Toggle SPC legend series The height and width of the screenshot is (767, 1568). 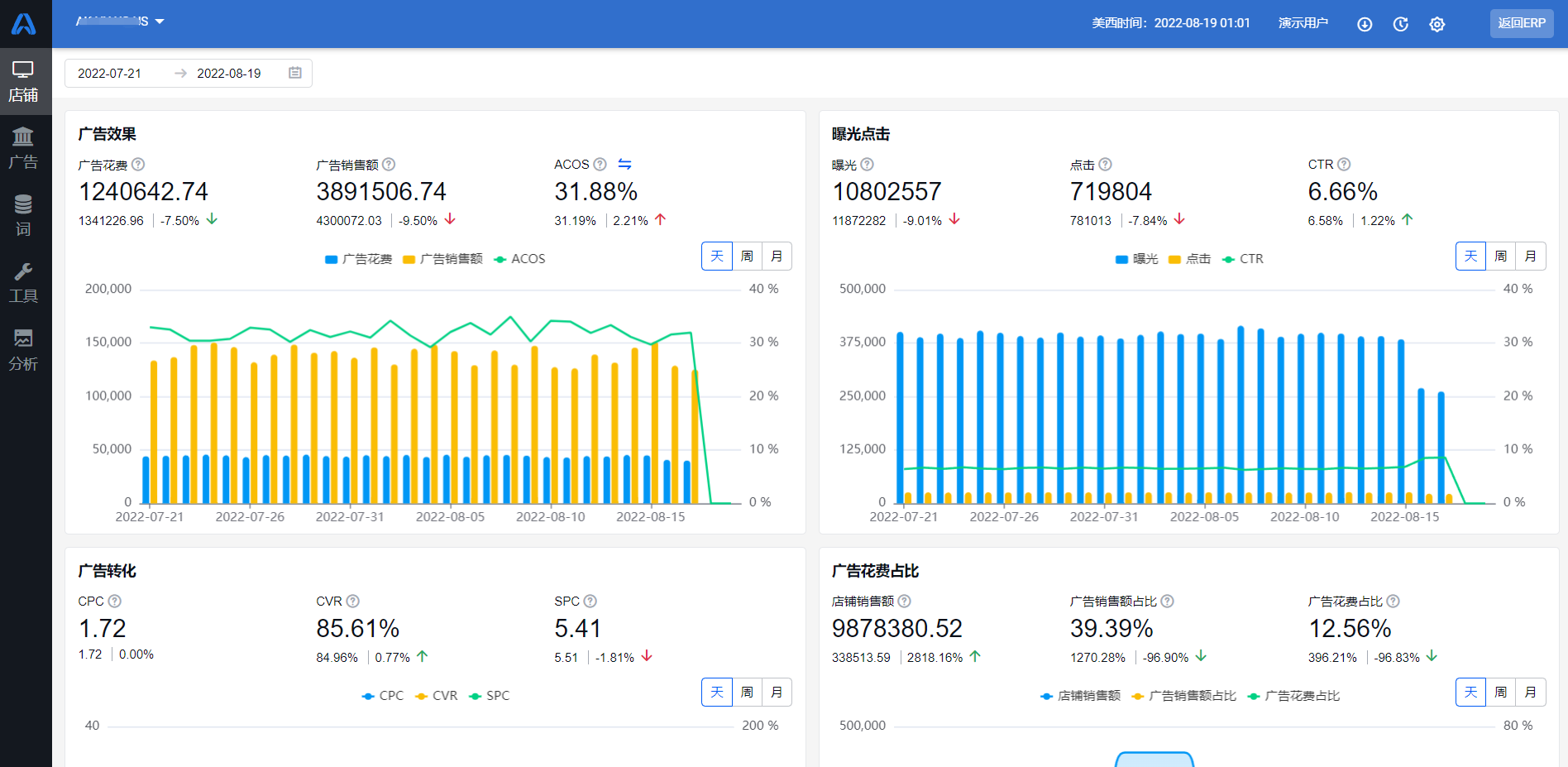click(489, 696)
